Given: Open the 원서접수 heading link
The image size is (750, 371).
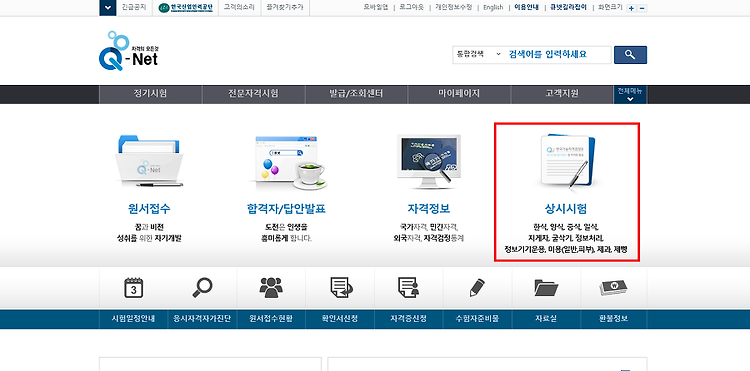Looking at the screenshot, I should tap(149, 209).
